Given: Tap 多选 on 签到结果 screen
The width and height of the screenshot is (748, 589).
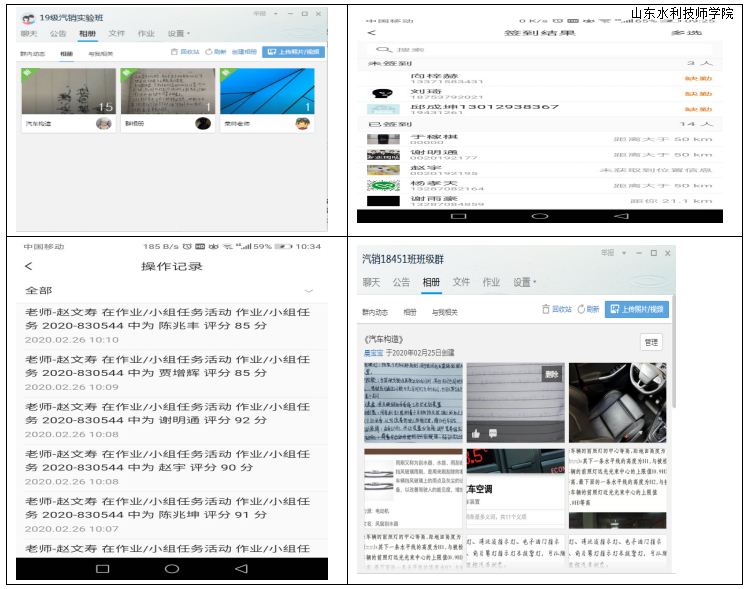Looking at the screenshot, I should pos(686,33).
